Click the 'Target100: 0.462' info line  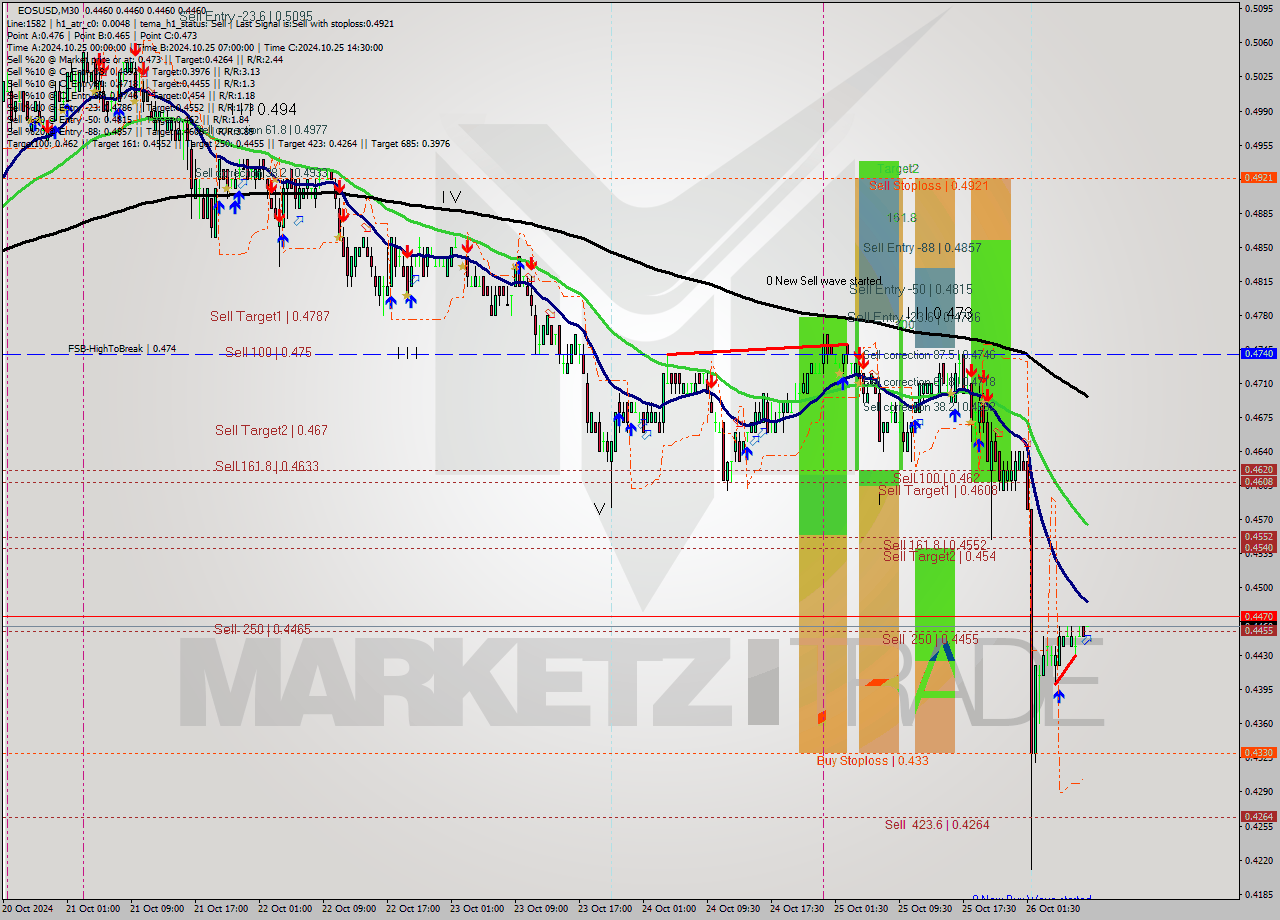[x=43, y=143]
